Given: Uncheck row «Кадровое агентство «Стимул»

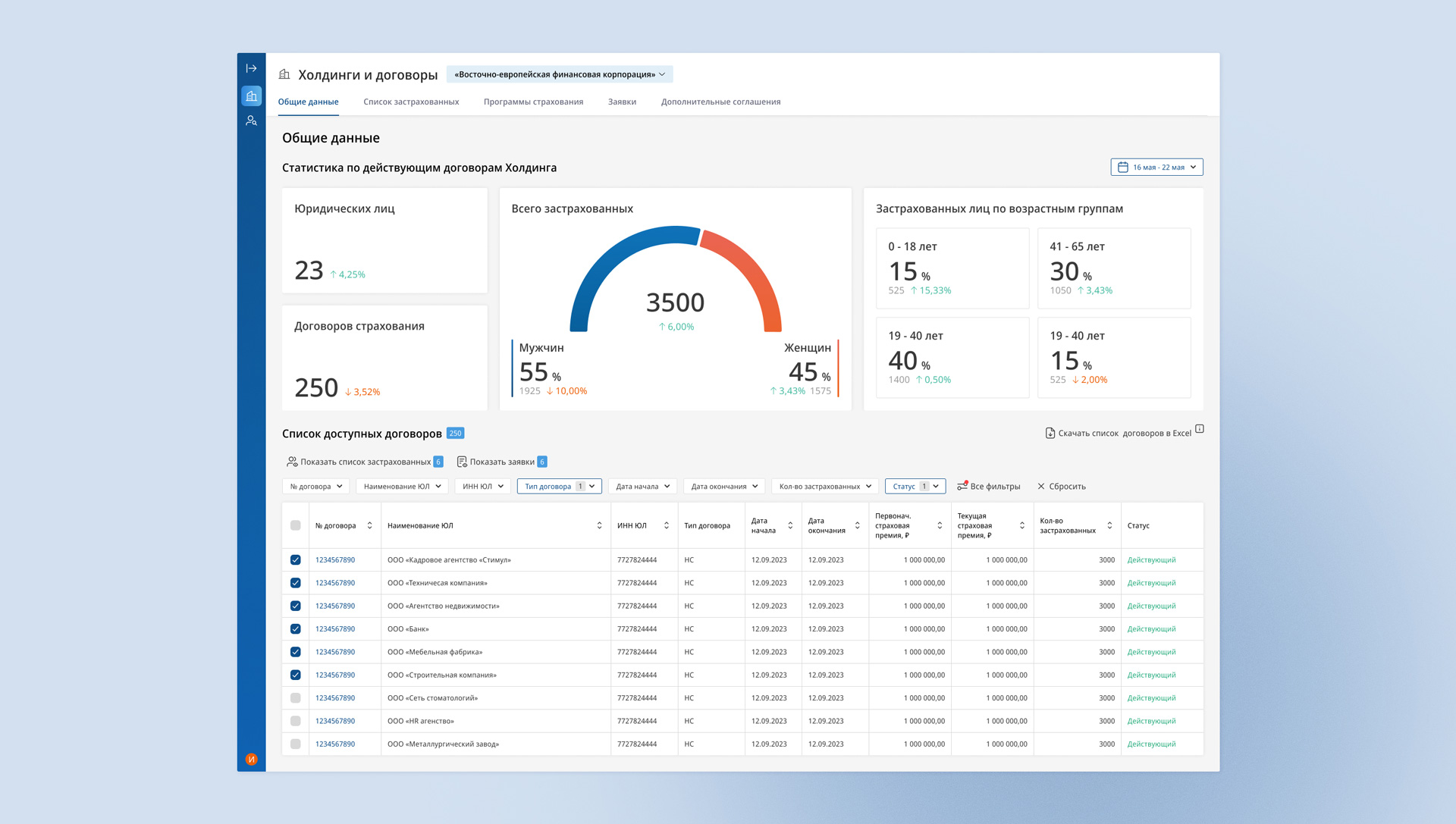Looking at the screenshot, I should 296,560.
